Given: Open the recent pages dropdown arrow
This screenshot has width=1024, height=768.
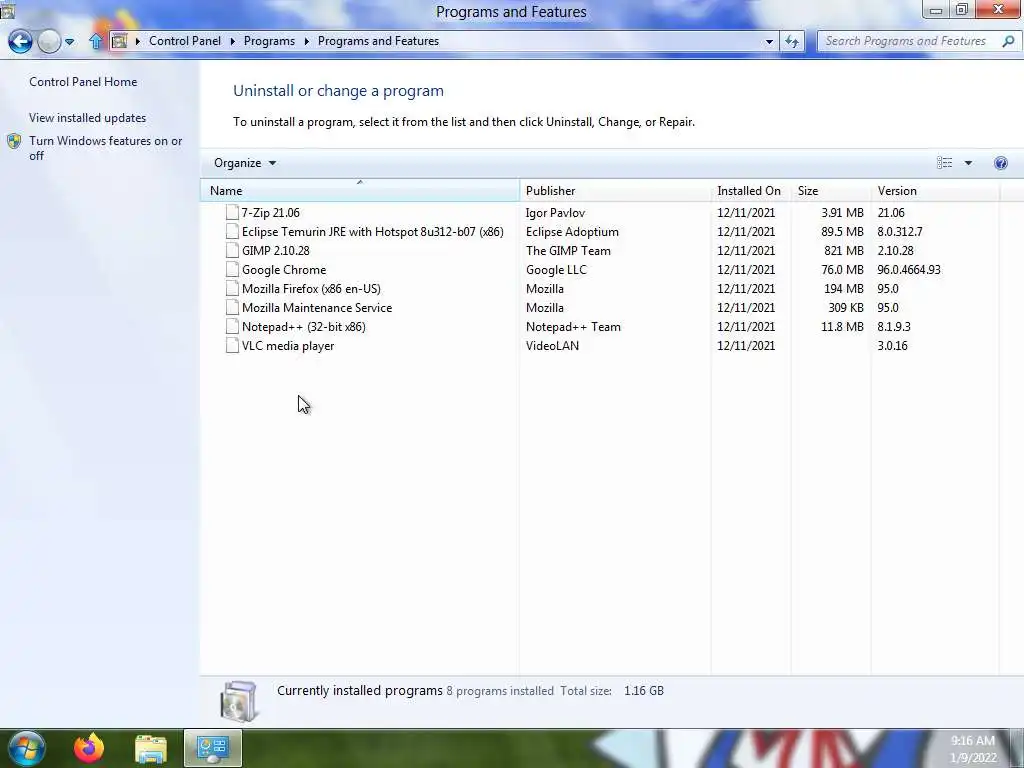Looking at the screenshot, I should tap(69, 42).
